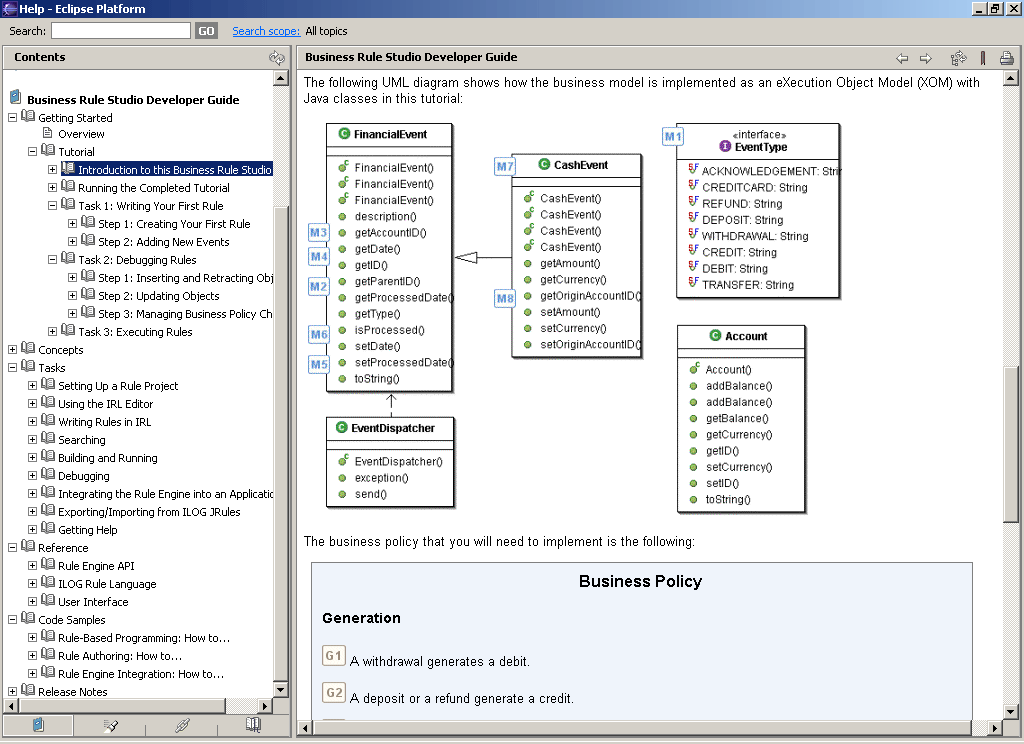Screen dimensions: 1024x744
Task: Click the document pane's vertical scrollbar thumb
Action: (1010, 444)
